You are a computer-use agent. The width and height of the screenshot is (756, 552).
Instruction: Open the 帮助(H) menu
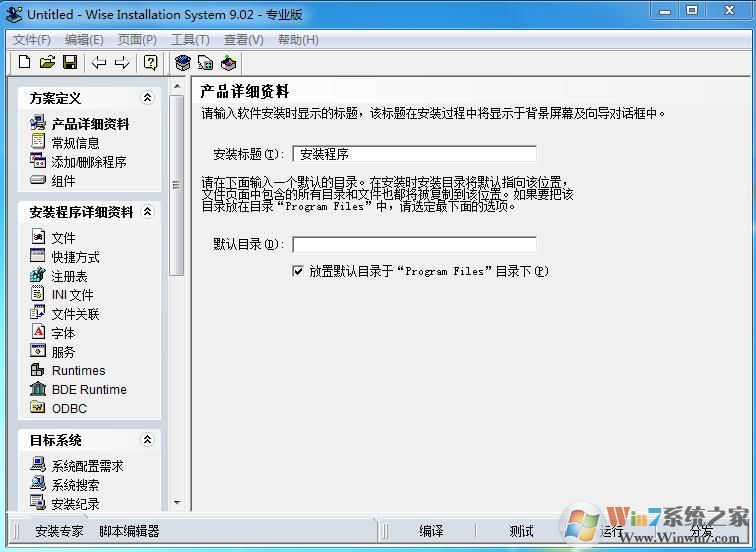(x=298, y=40)
